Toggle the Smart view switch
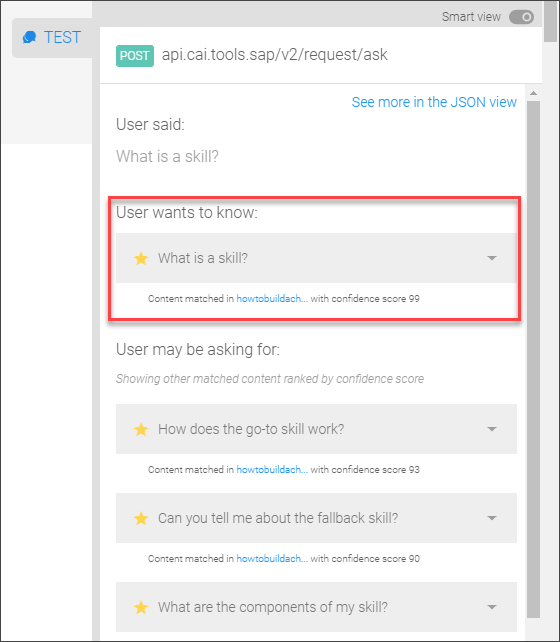The image size is (560, 642). click(x=521, y=17)
